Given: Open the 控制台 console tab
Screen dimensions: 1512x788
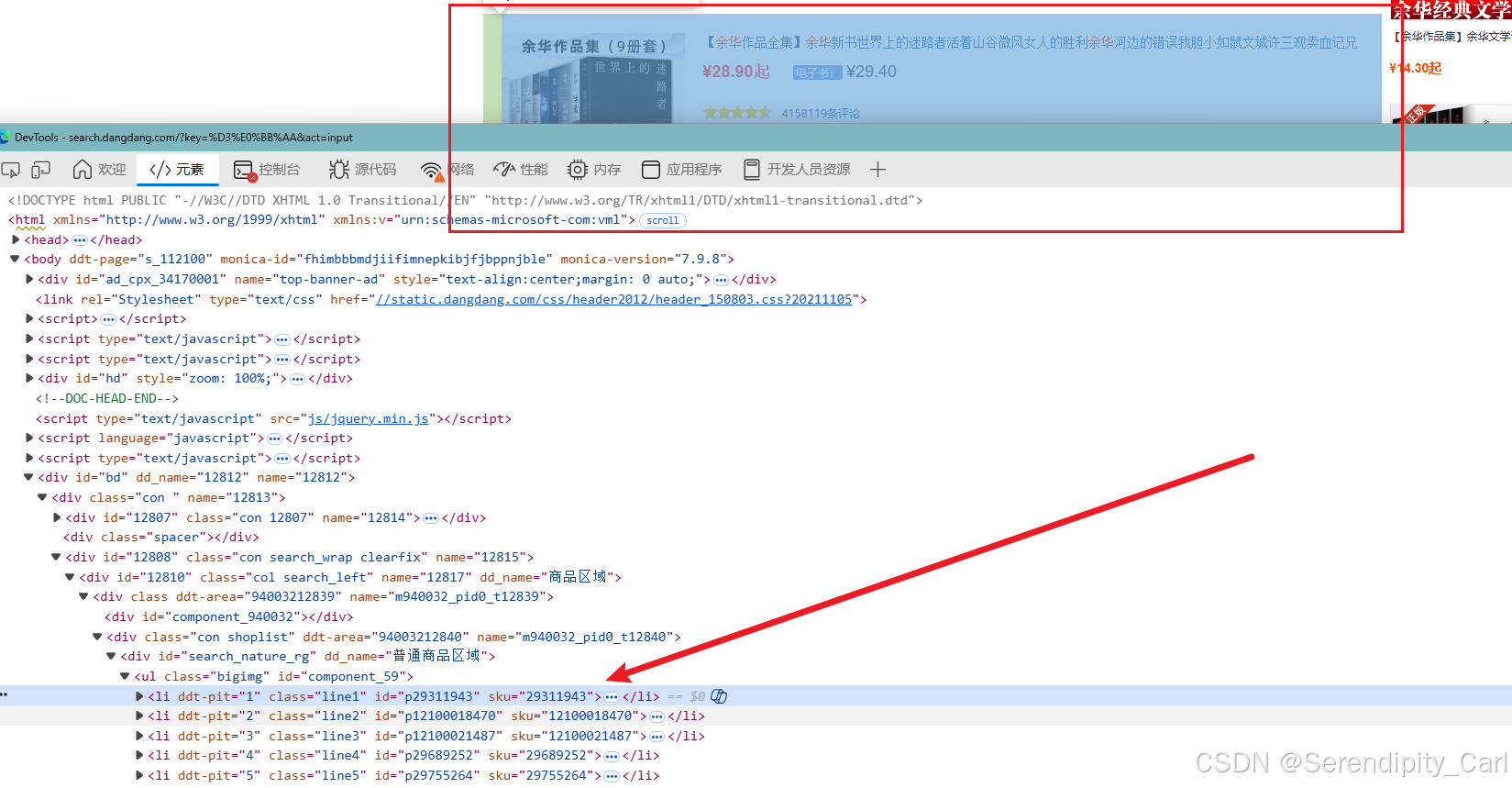Looking at the screenshot, I should pyautogui.click(x=267, y=170).
